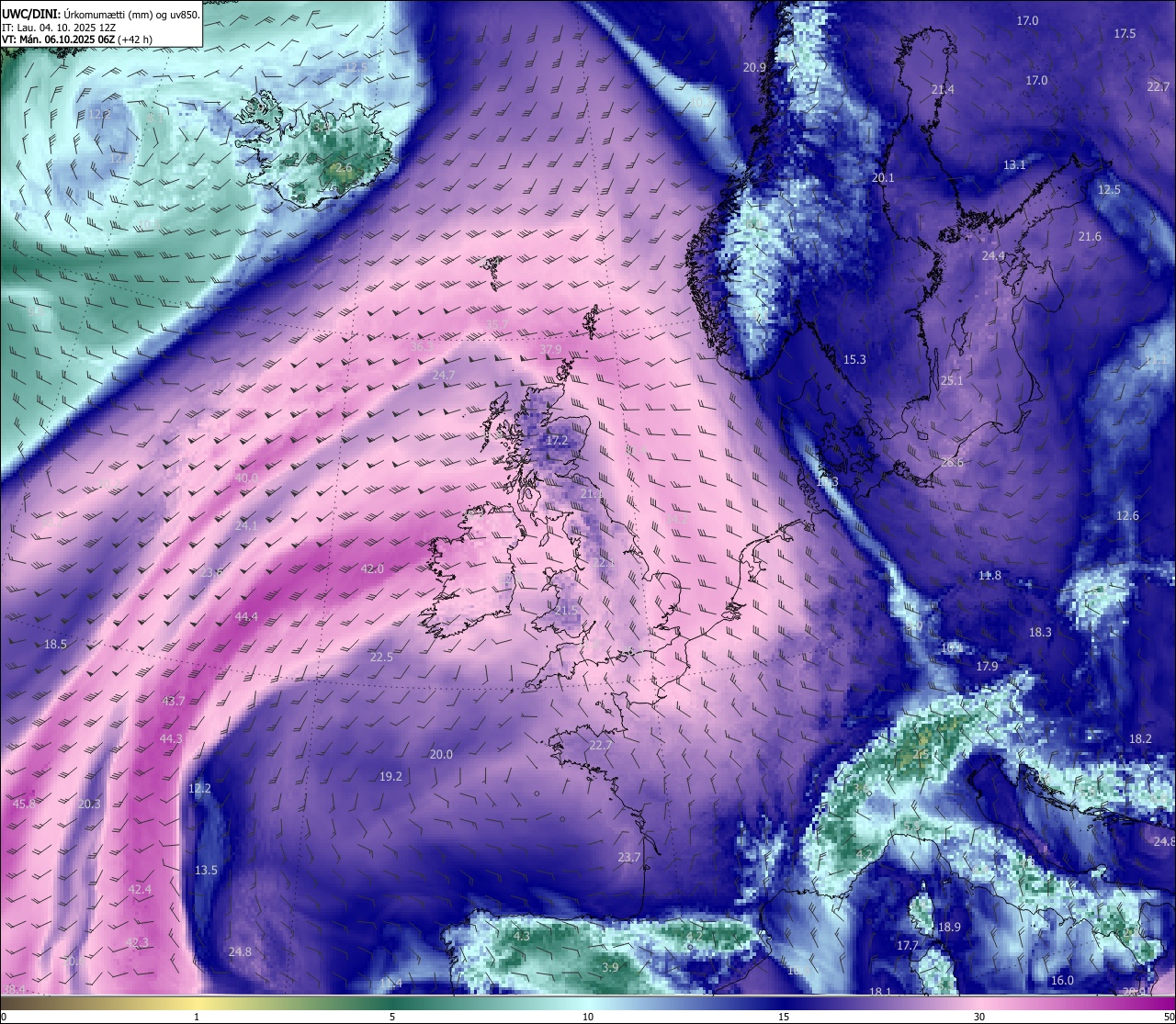The image size is (1176, 1024).
Task: Click the 24.4 value label
Action: [993, 256]
